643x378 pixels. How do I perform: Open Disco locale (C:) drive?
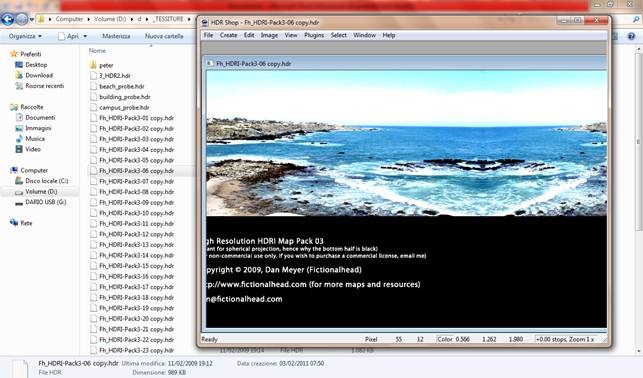click(47, 181)
